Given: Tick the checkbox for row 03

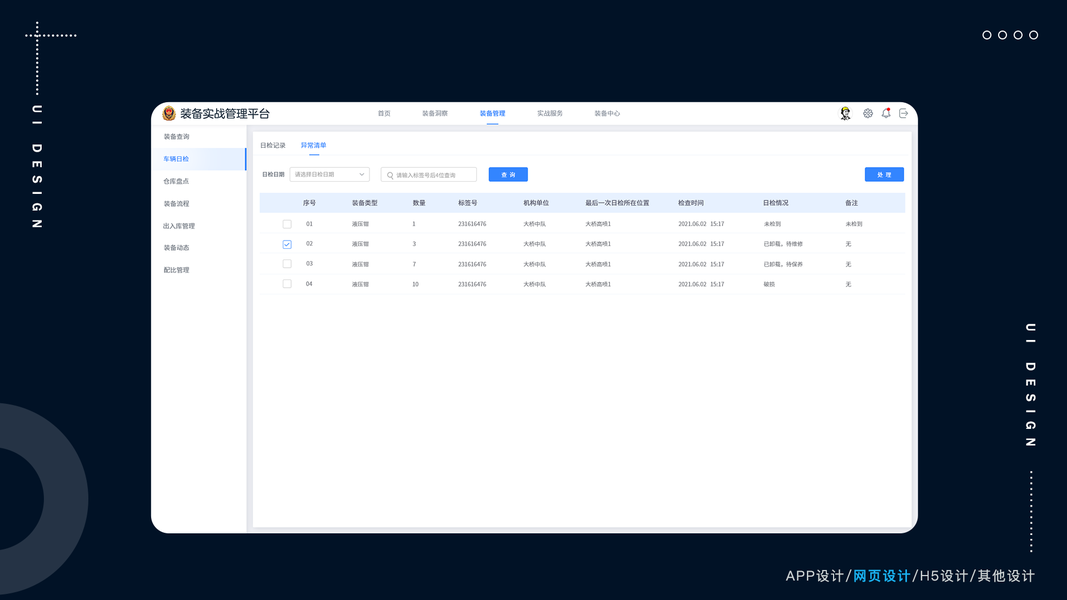Looking at the screenshot, I should 287,264.
